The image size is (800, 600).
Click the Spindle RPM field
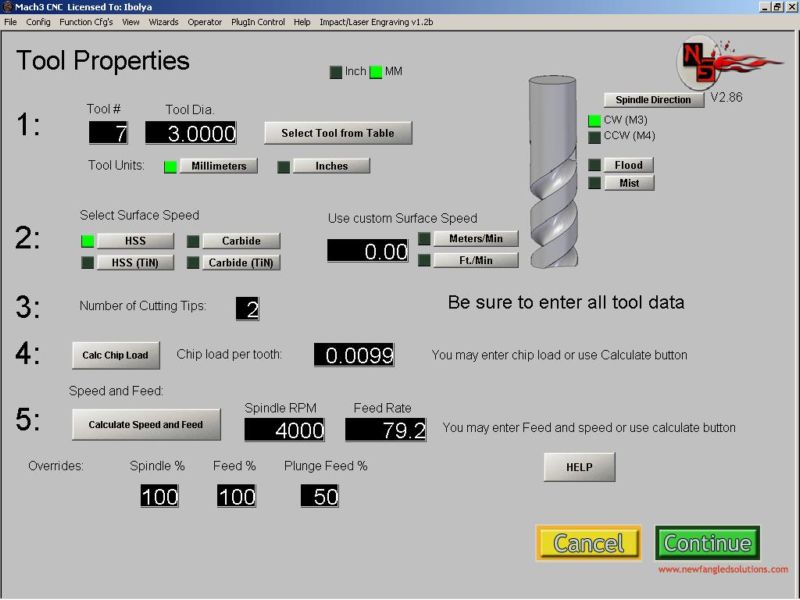286,430
